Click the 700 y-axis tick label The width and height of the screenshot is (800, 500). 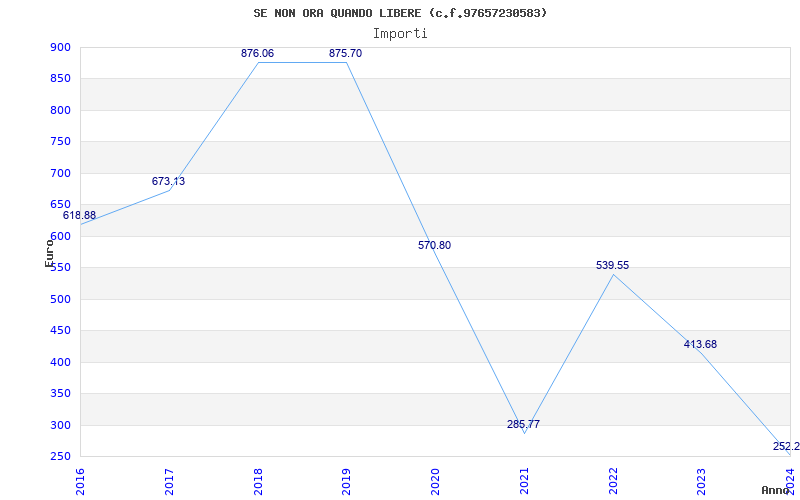tap(60, 173)
